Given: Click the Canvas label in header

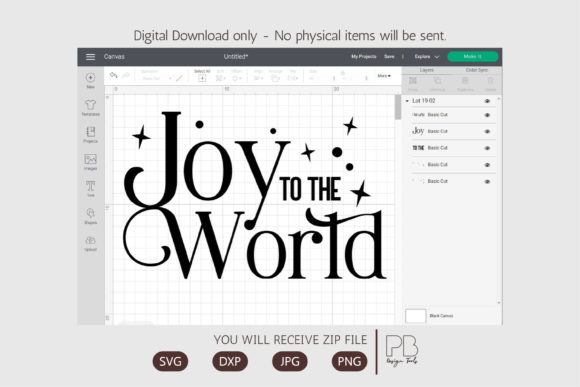Looking at the screenshot, I should [x=114, y=57].
